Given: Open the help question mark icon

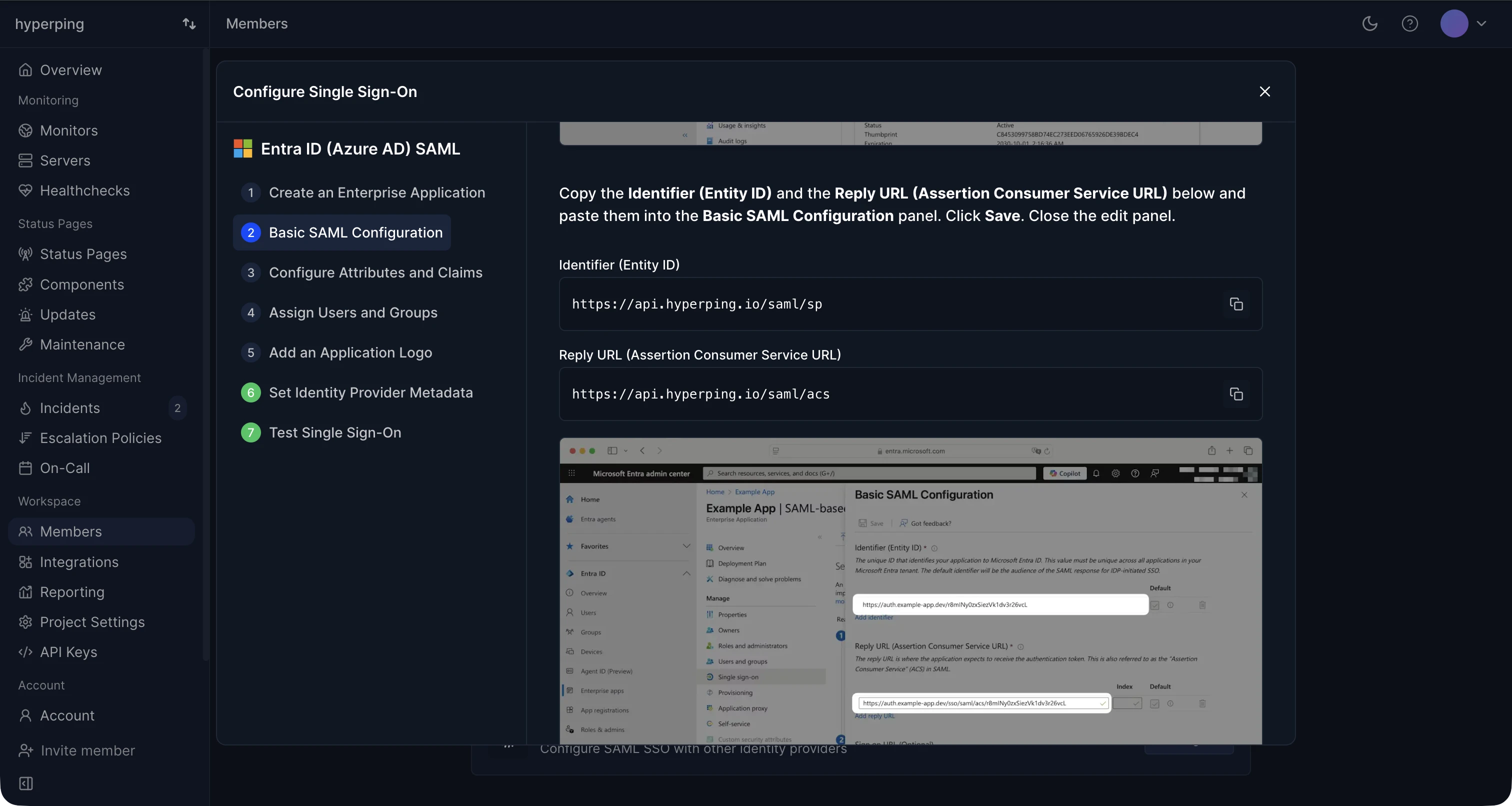Looking at the screenshot, I should tap(1409, 23).
